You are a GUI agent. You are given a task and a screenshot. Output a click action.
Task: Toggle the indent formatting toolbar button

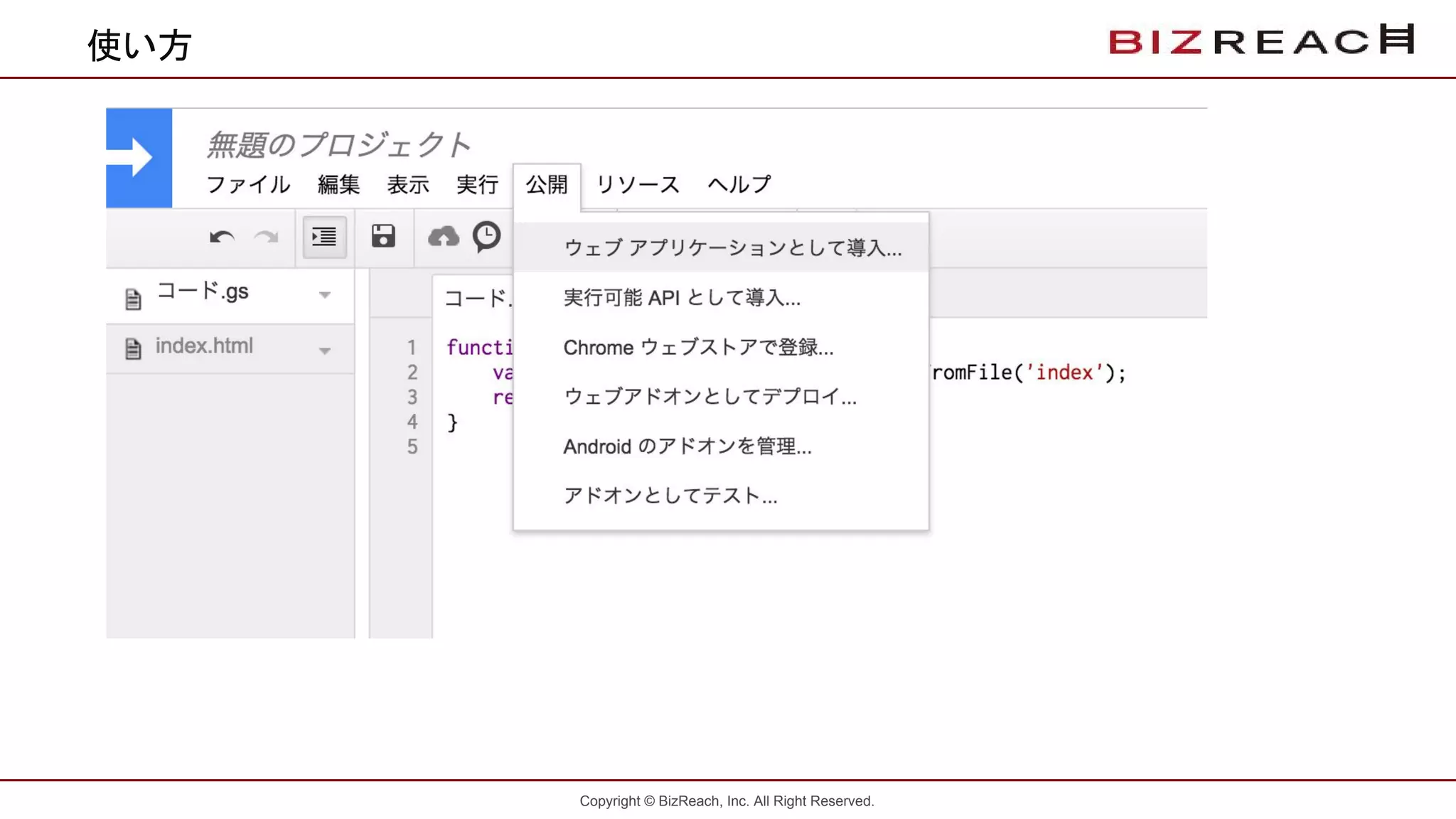pyautogui.click(x=324, y=237)
